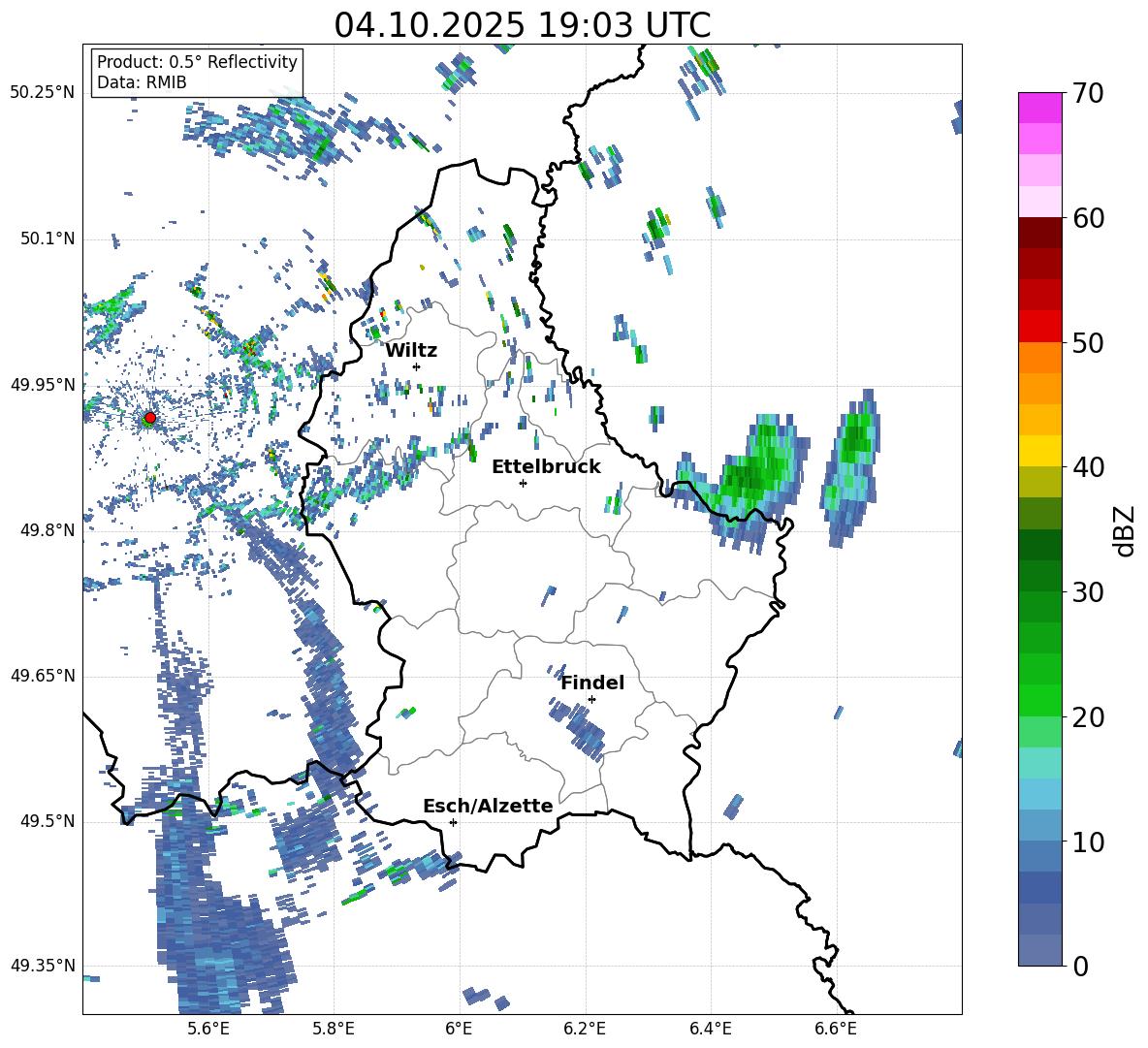Click the 49.95°N latitude label
The width and height of the screenshot is (1148, 1048).
[x=43, y=385]
